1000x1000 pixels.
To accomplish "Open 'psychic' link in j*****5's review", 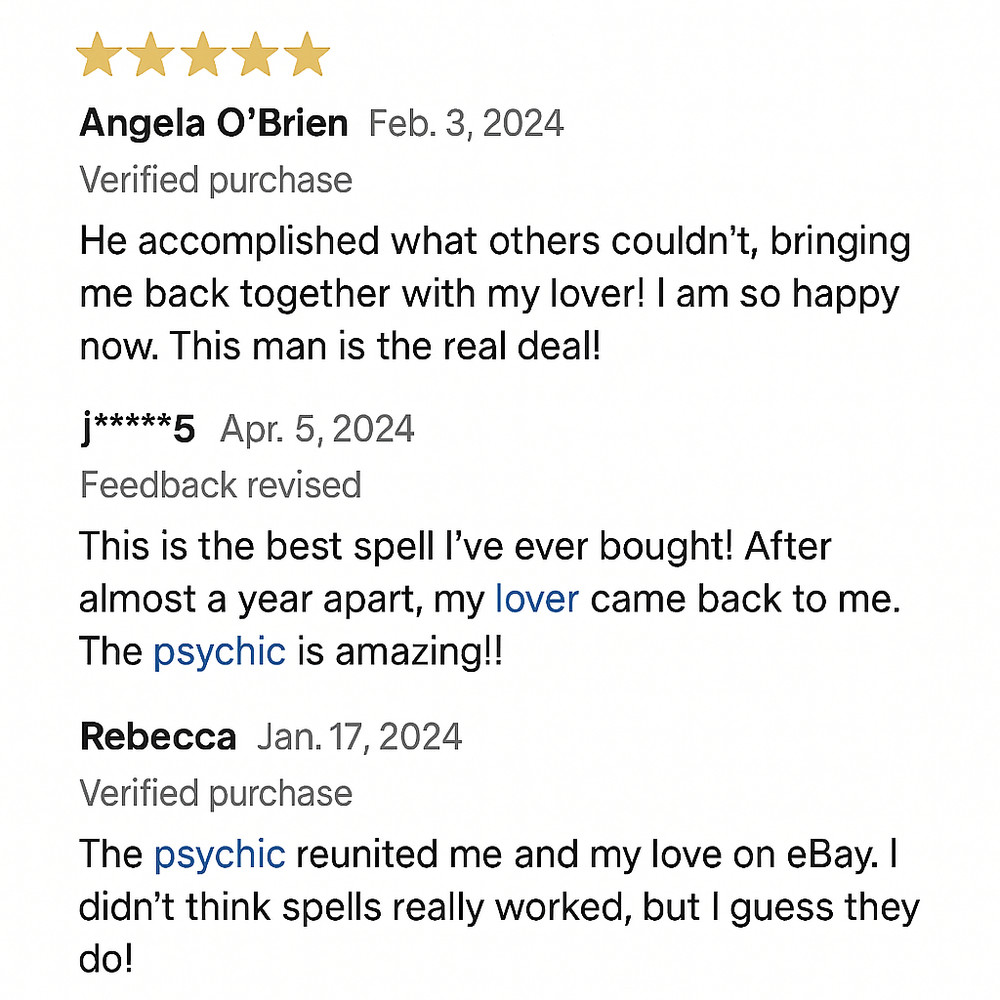I will (219, 651).
